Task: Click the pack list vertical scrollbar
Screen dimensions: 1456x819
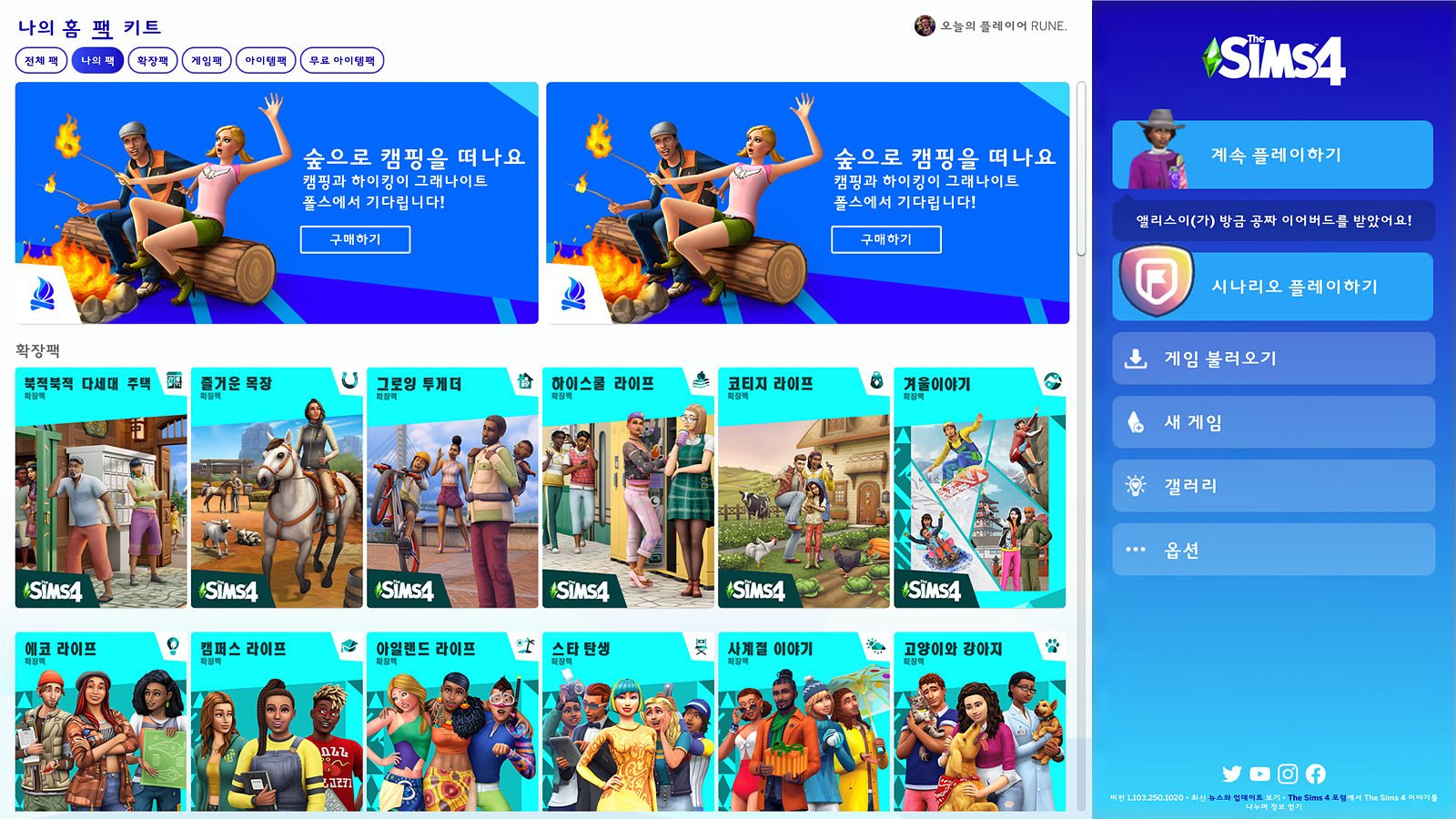Action: [x=1081, y=168]
